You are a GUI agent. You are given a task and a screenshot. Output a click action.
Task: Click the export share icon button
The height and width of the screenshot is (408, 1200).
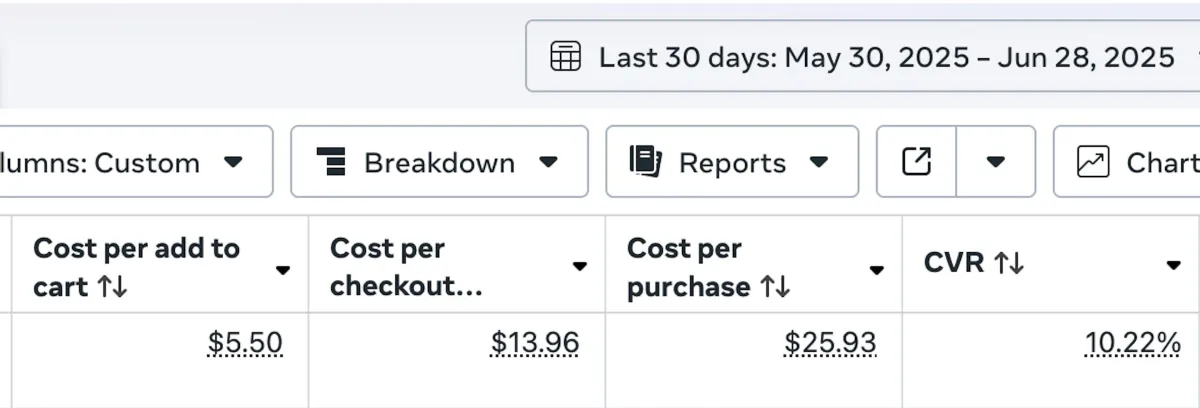pyautogui.click(x=916, y=161)
